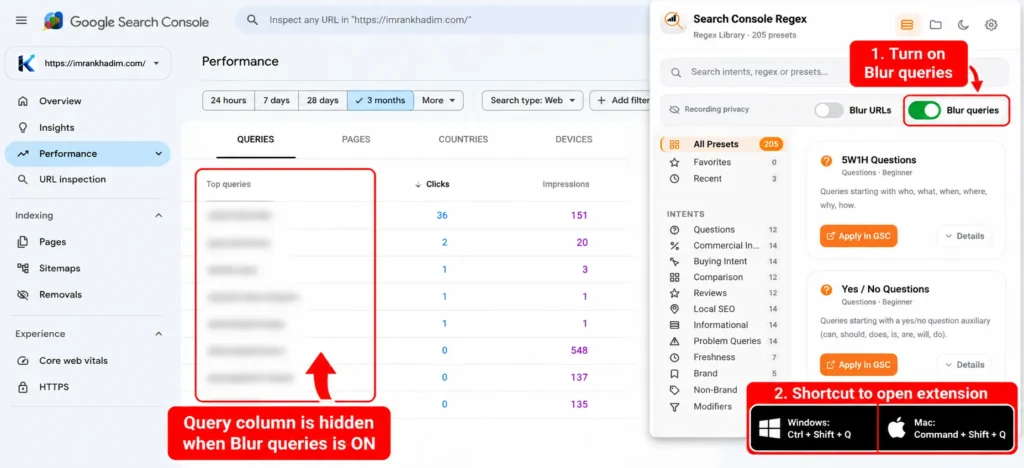
Task: Switch extension to dark mode moon icon
Action: tap(963, 25)
